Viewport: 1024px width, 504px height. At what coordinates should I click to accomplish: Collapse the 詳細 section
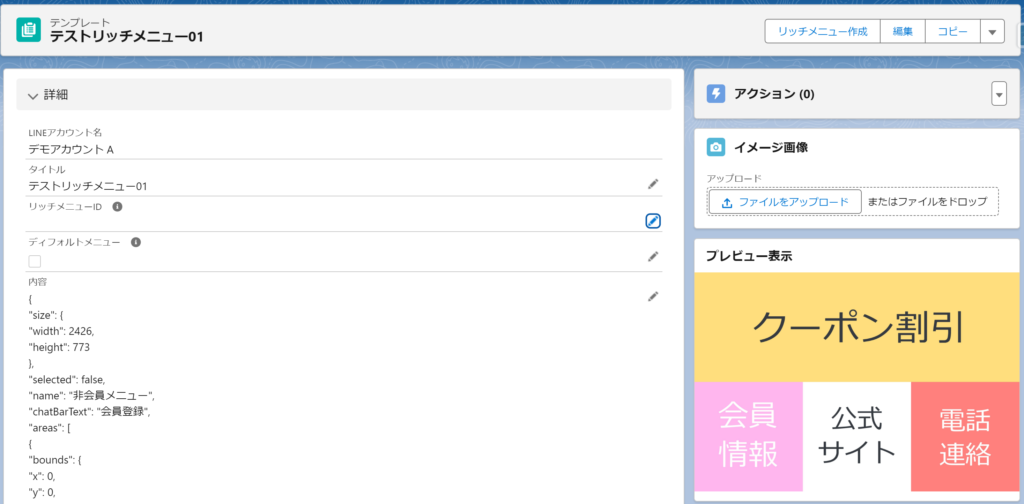click(34, 95)
